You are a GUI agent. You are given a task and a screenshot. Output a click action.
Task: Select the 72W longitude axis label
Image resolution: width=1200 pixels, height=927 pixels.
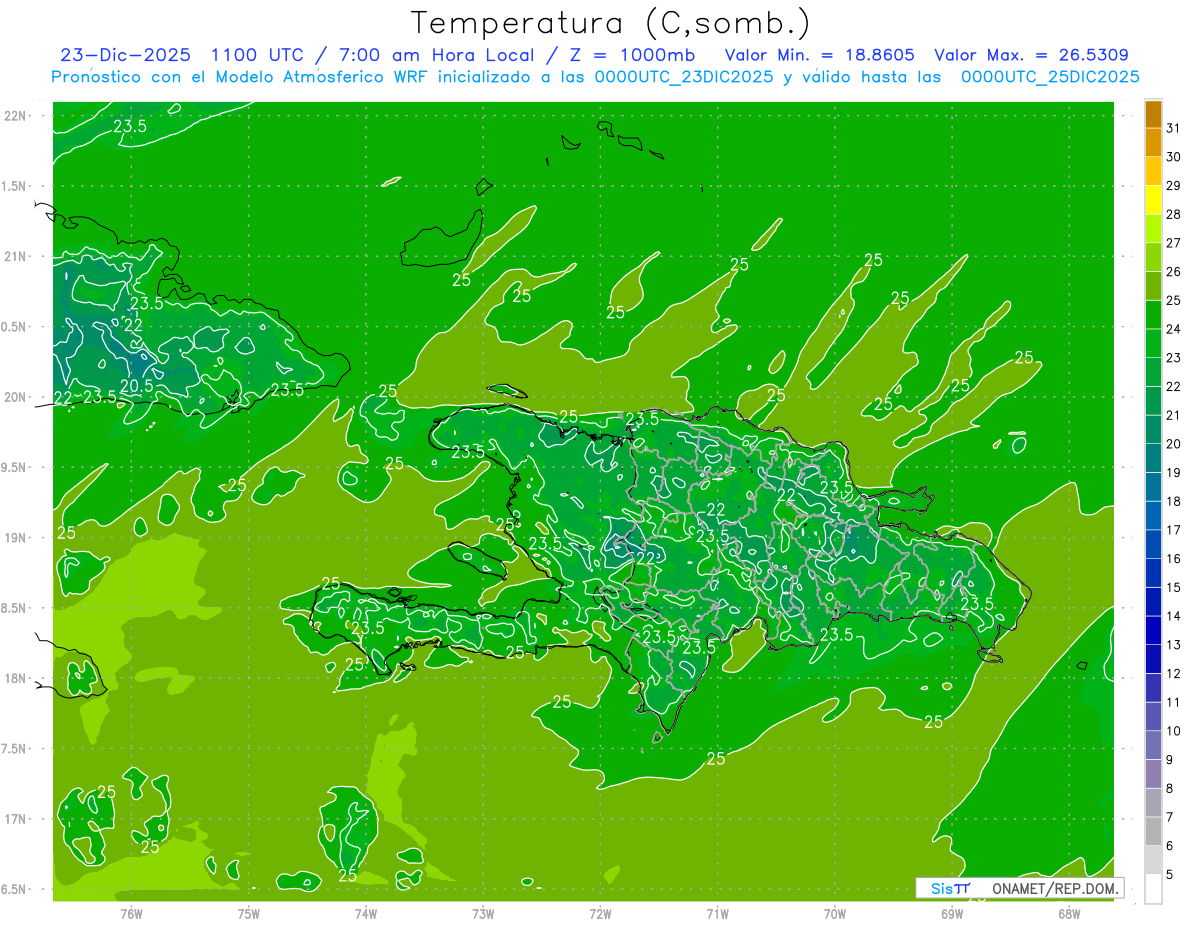[x=600, y=912]
